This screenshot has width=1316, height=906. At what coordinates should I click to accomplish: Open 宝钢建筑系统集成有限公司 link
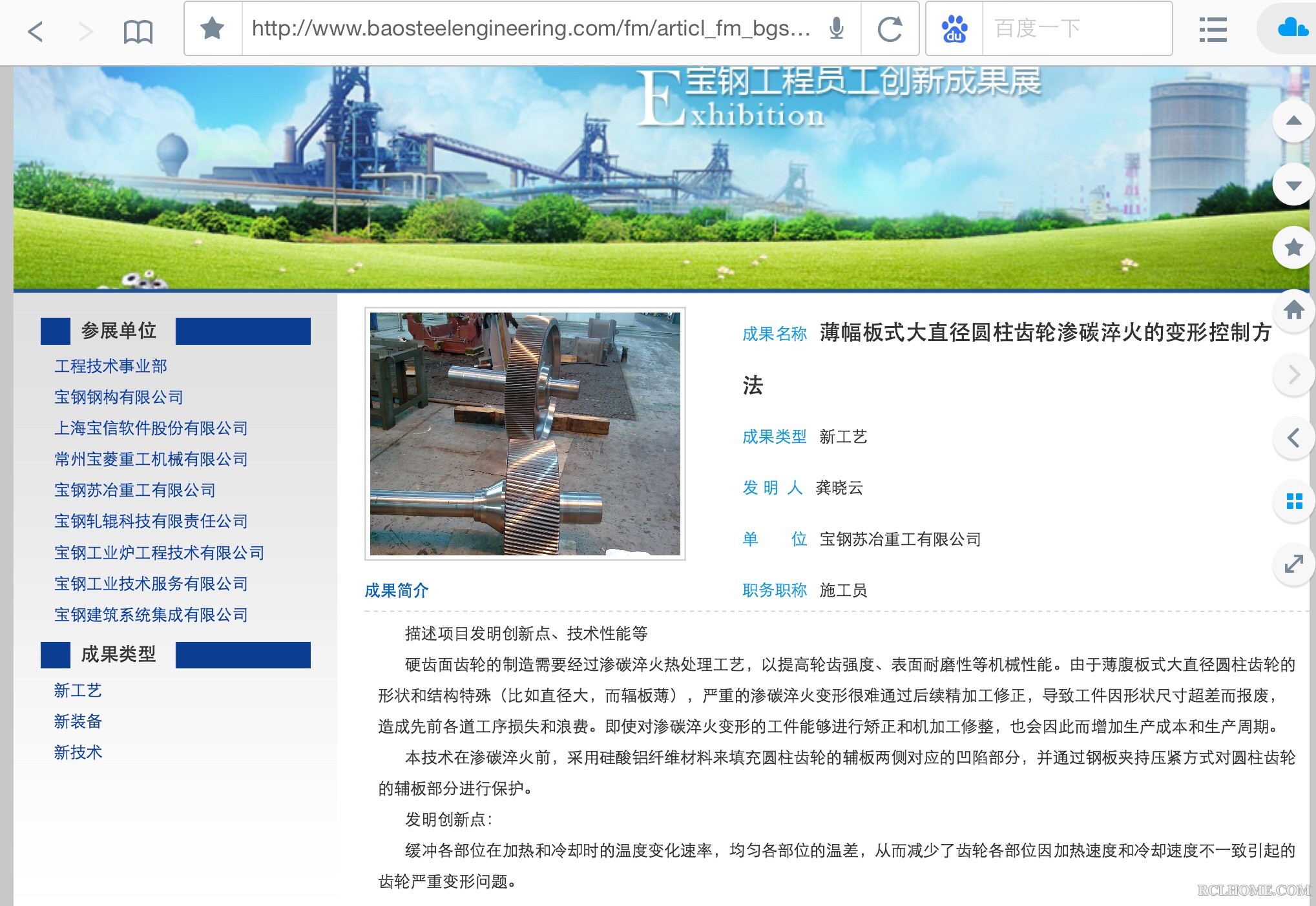click(151, 615)
